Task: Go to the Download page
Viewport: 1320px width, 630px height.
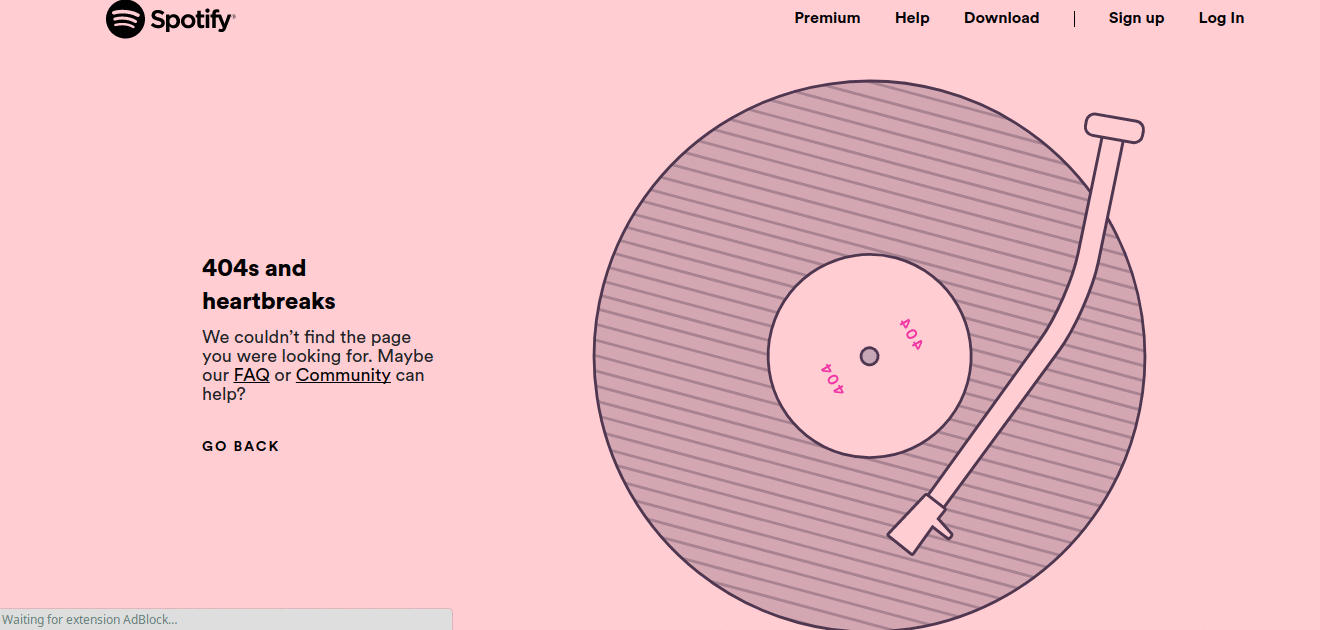Action: click(x=1001, y=18)
